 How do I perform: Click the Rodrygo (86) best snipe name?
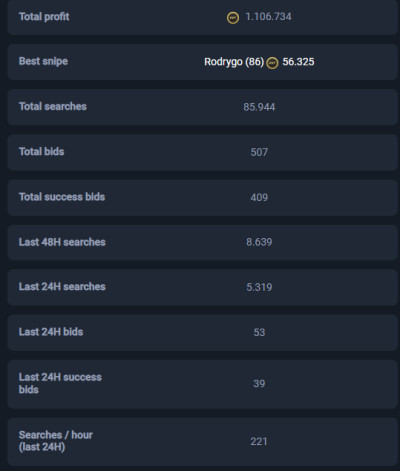coord(234,62)
